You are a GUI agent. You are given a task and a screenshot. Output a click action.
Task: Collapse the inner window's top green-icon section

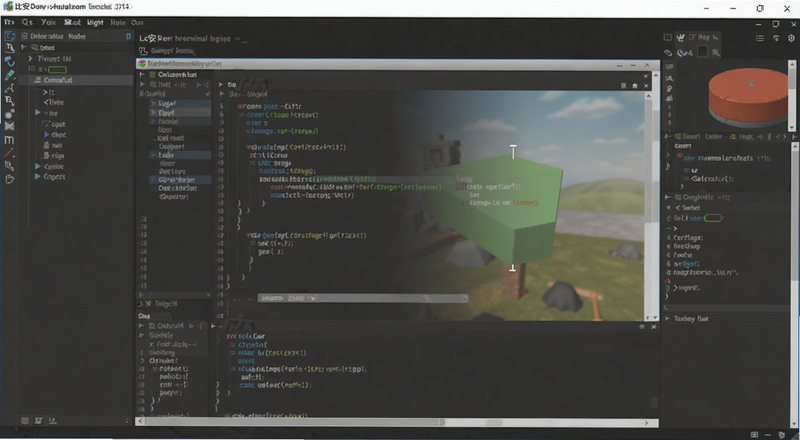pyautogui.click(x=142, y=75)
